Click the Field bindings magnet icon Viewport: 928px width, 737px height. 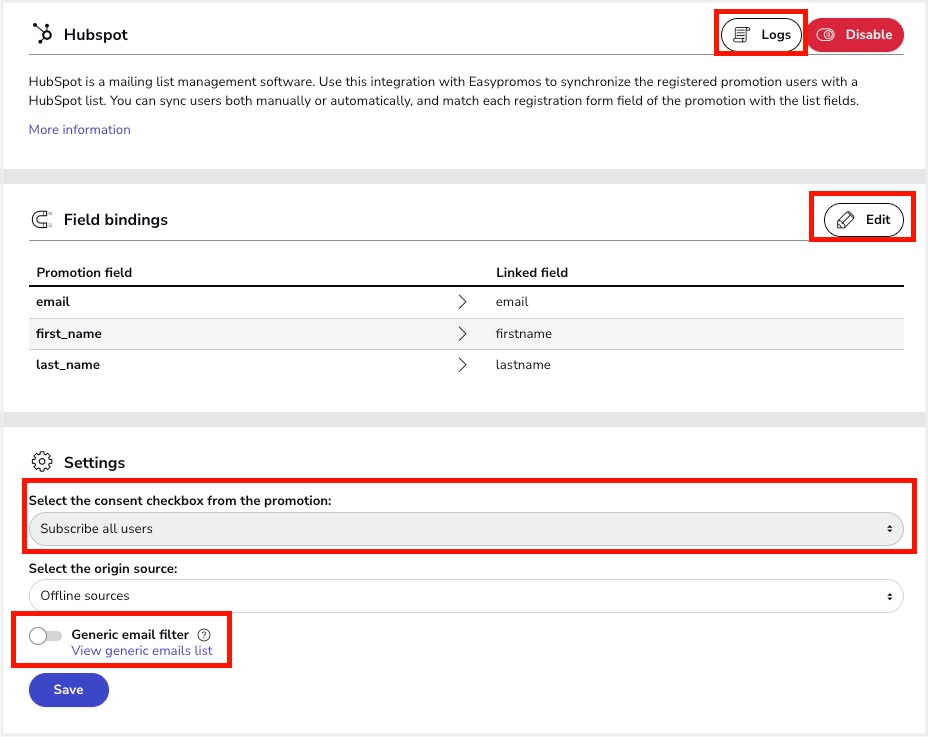42,219
